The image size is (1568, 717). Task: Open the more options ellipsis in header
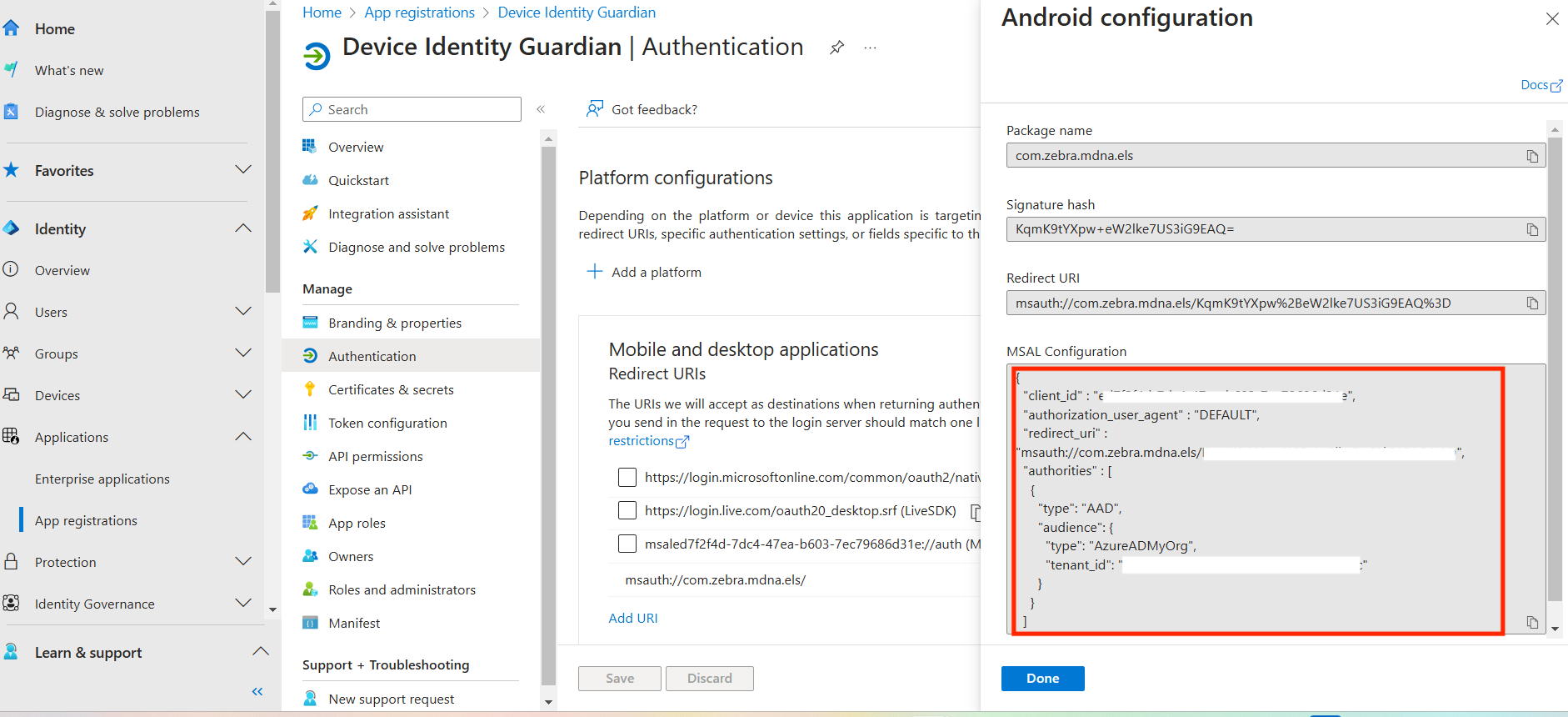coord(870,48)
